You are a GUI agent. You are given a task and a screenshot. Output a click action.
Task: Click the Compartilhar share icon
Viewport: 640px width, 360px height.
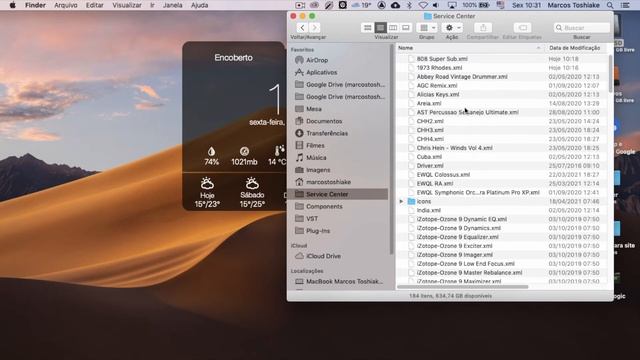point(483,28)
